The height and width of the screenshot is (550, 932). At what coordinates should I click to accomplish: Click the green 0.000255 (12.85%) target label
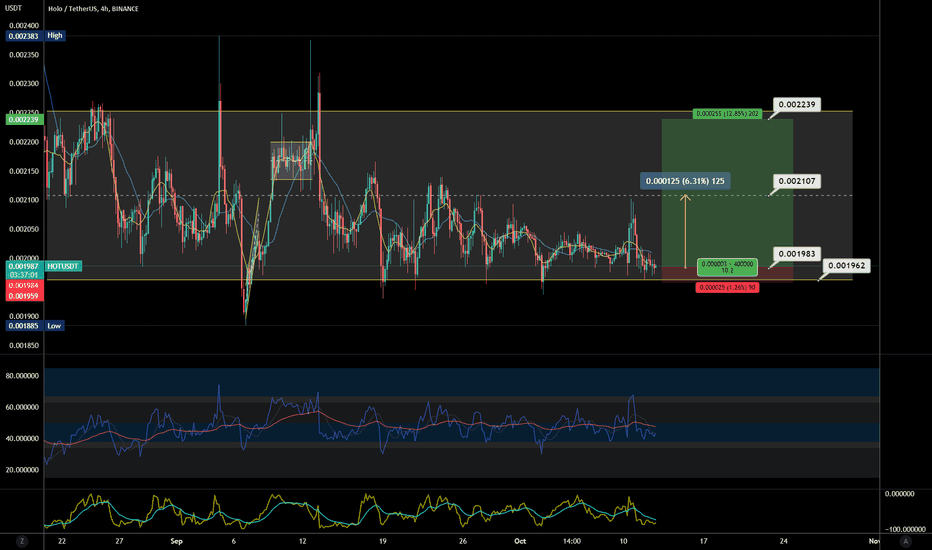(x=728, y=114)
